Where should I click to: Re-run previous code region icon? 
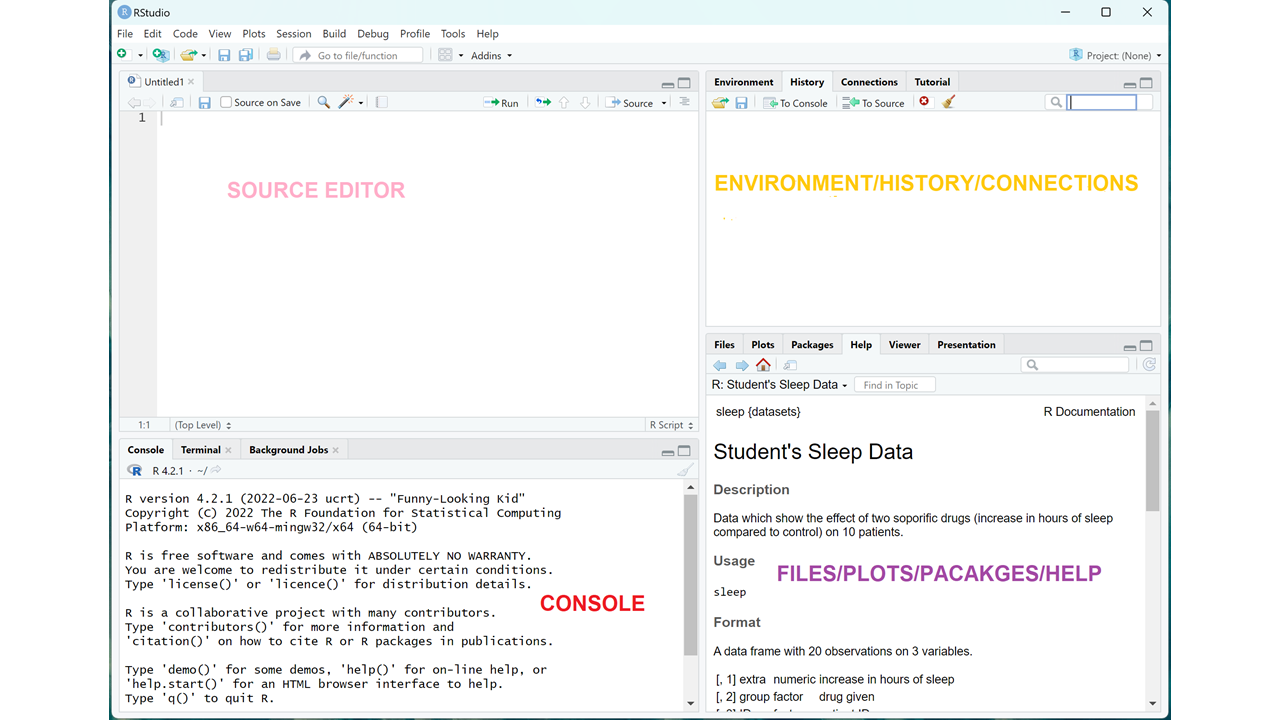coord(543,102)
